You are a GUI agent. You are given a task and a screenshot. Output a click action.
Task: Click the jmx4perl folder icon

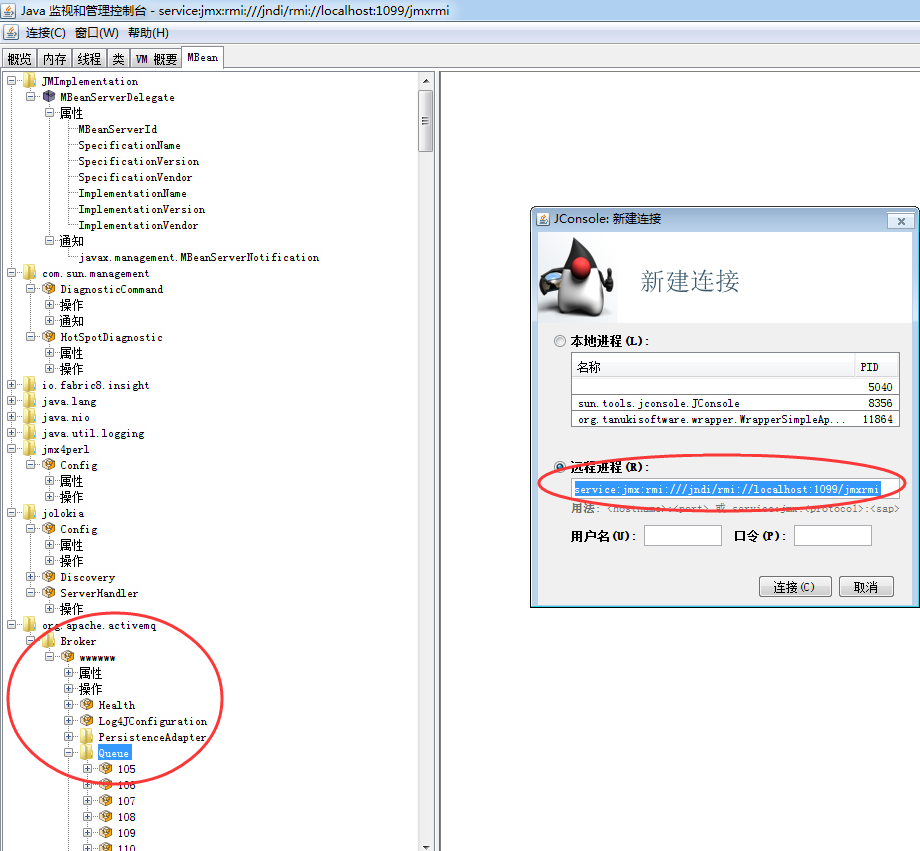29,449
